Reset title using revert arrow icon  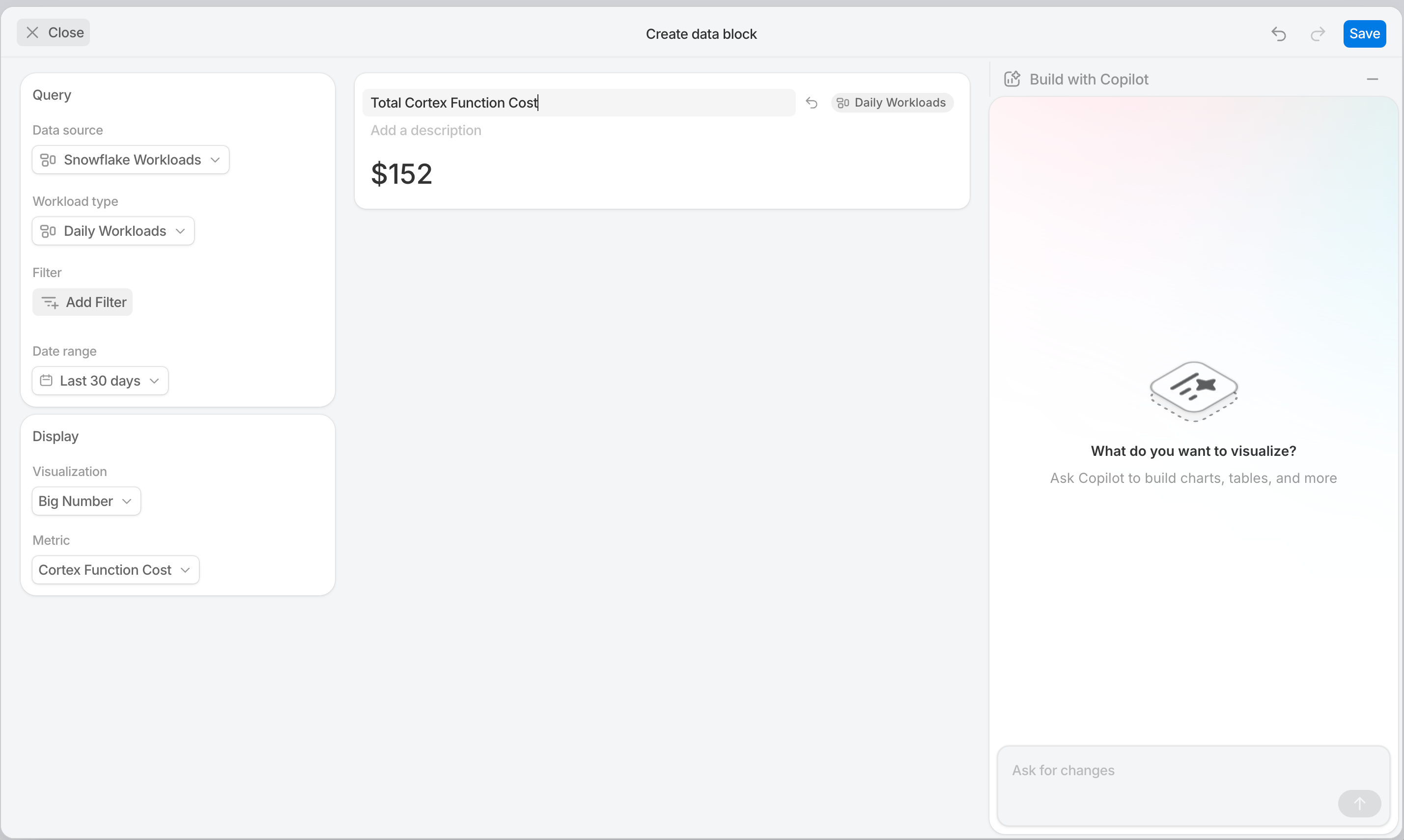point(812,103)
